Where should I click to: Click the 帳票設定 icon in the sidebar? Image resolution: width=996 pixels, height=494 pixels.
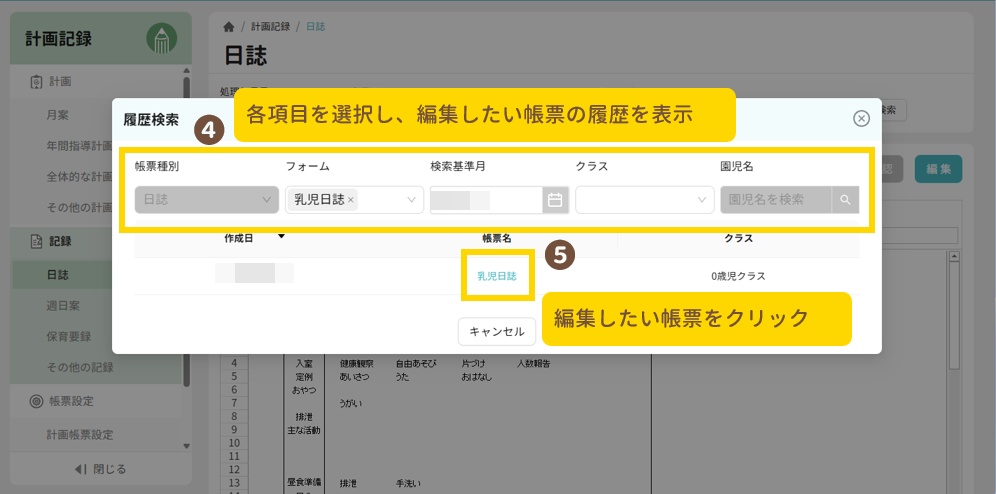point(36,401)
